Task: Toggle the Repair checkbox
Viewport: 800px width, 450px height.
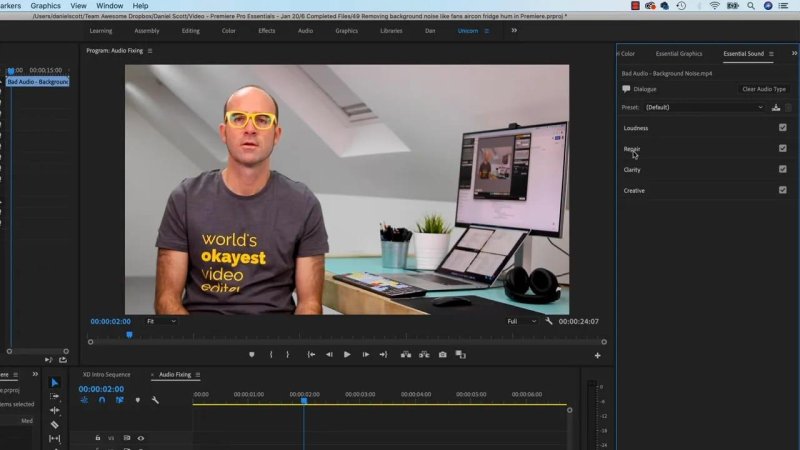Action: coord(783,148)
